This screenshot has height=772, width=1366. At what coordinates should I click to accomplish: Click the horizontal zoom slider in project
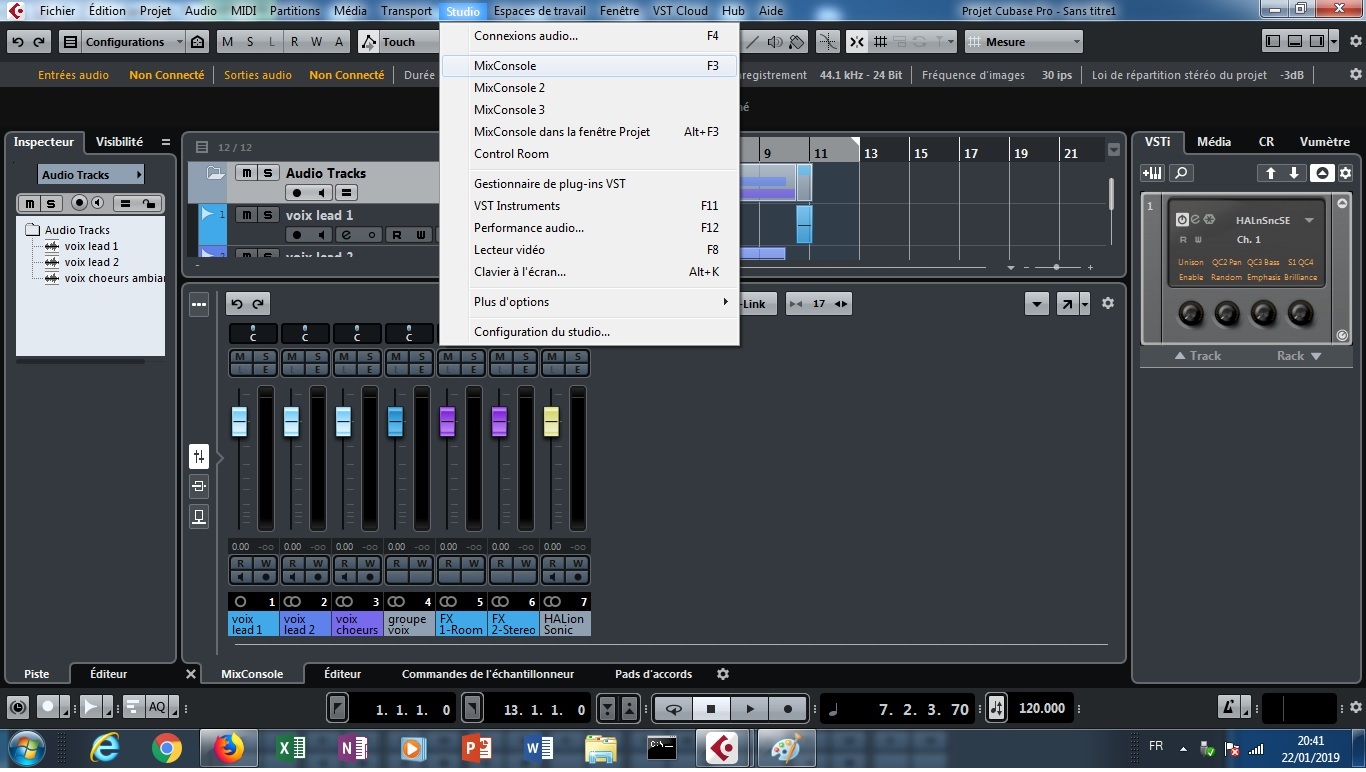[x=1056, y=267]
